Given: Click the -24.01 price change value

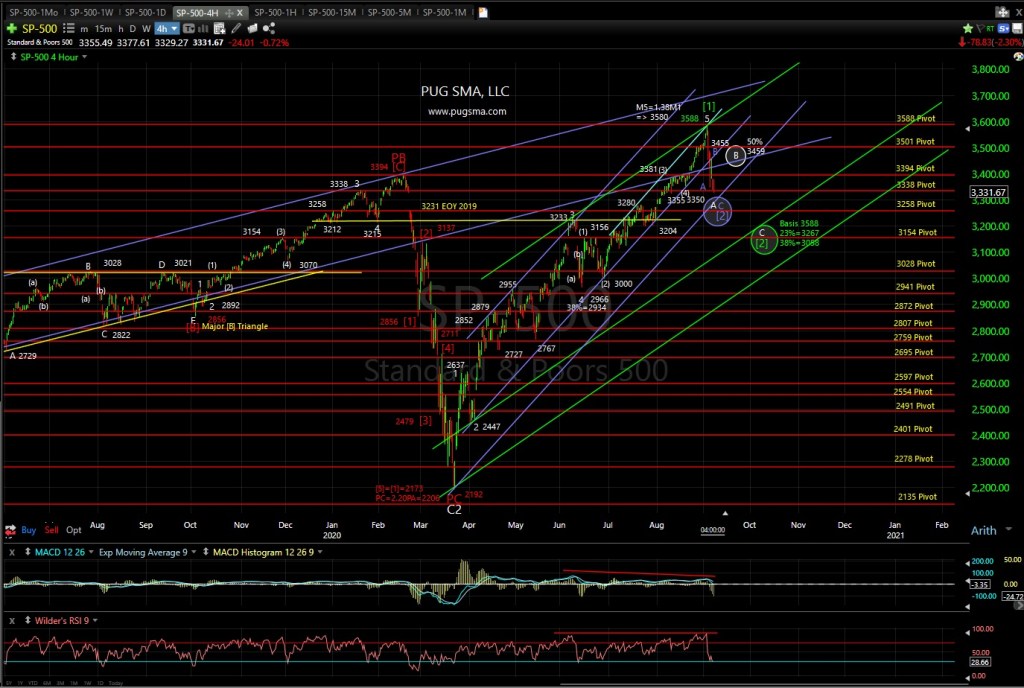Looking at the screenshot, I should pos(242,42).
